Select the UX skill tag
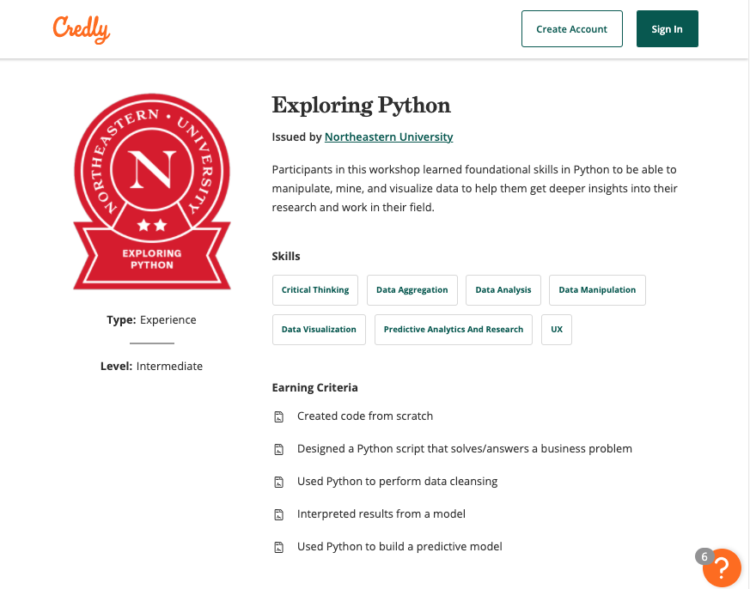Viewport: 750px width, 589px height. (556, 329)
